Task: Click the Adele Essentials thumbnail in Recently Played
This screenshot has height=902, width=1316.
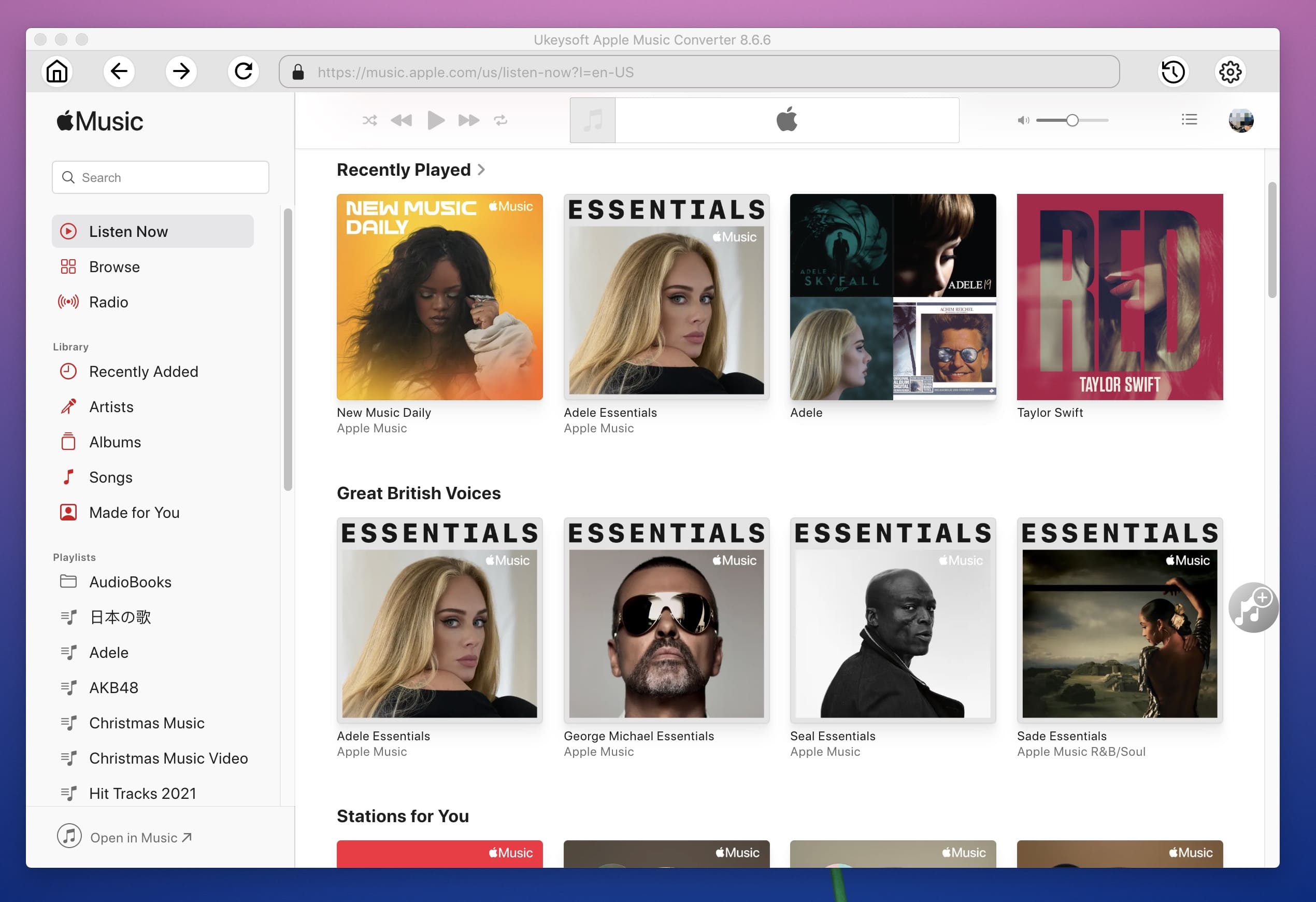Action: pyautogui.click(x=666, y=296)
